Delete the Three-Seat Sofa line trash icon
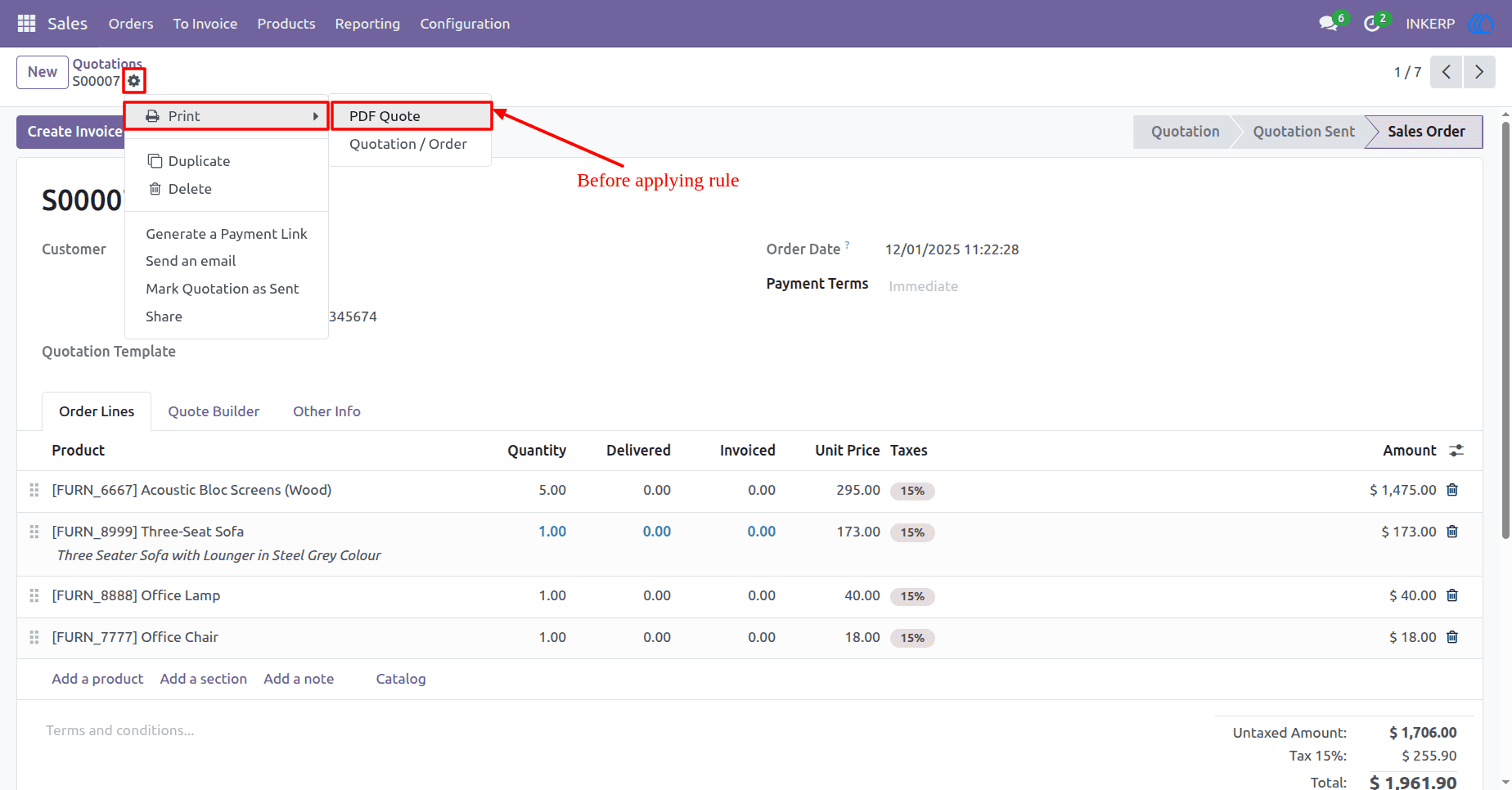 (x=1452, y=532)
